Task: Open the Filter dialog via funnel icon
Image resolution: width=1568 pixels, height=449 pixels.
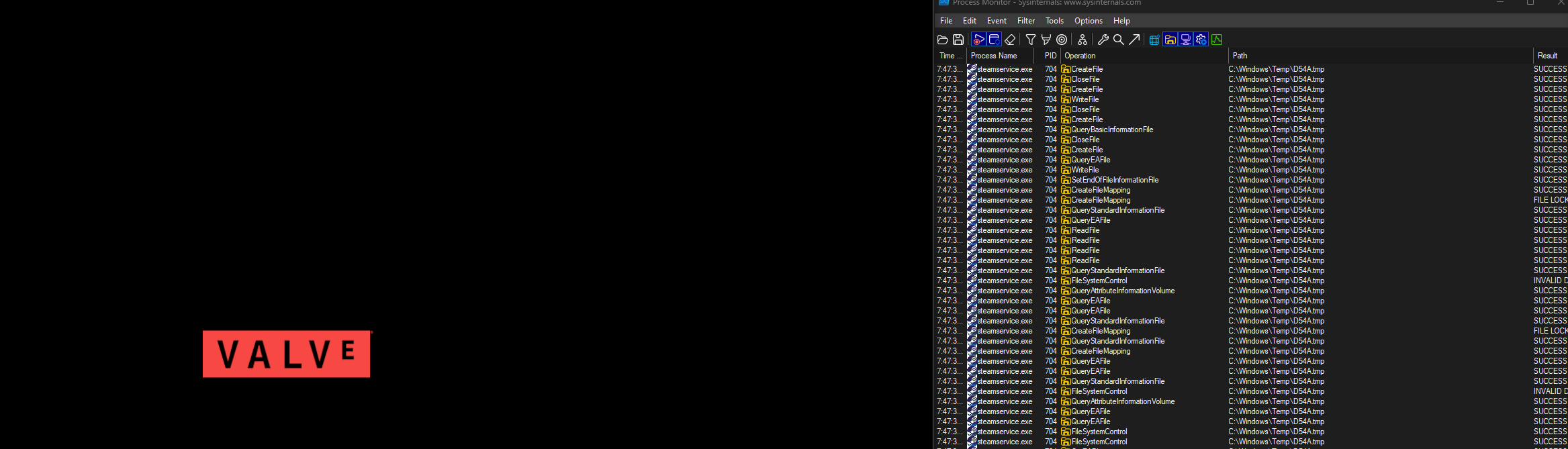Action: [1031, 40]
